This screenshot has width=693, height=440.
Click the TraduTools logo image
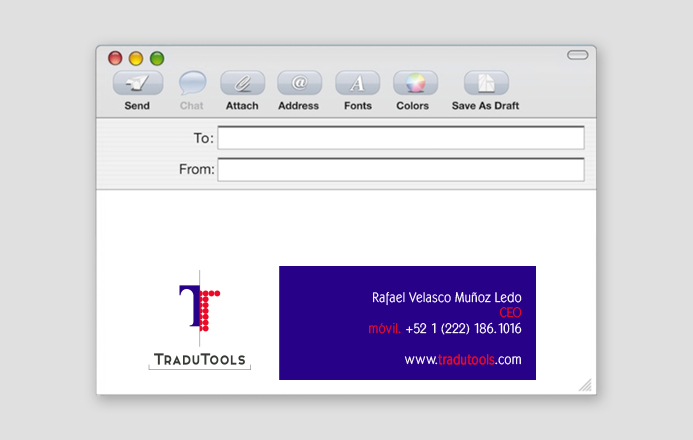click(x=199, y=320)
